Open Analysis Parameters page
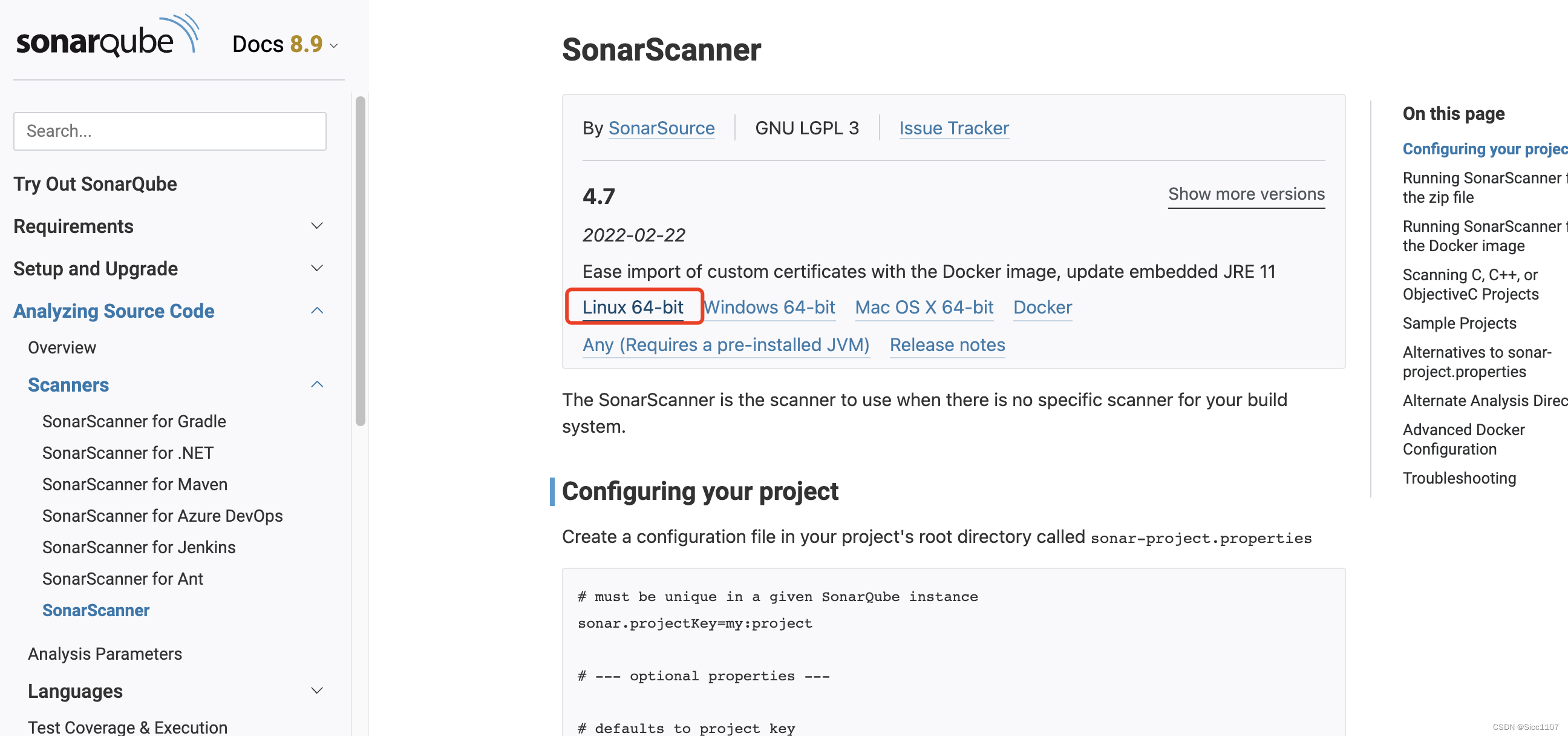This screenshot has width=1568, height=736. 105,654
